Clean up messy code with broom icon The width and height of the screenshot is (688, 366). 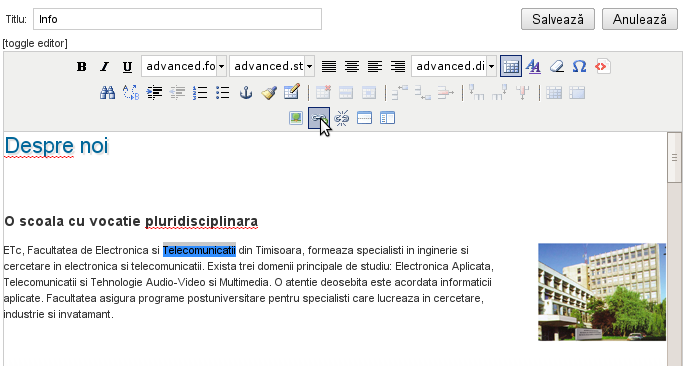click(x=269, y=93)
